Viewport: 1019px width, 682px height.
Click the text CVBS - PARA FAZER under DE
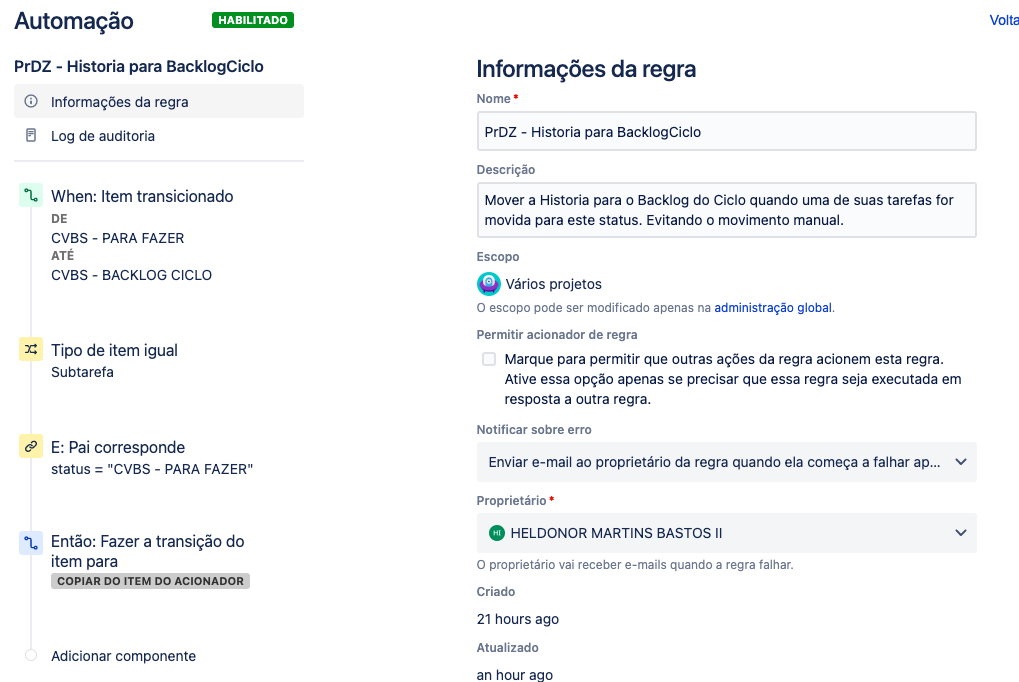tap(118, 238)
